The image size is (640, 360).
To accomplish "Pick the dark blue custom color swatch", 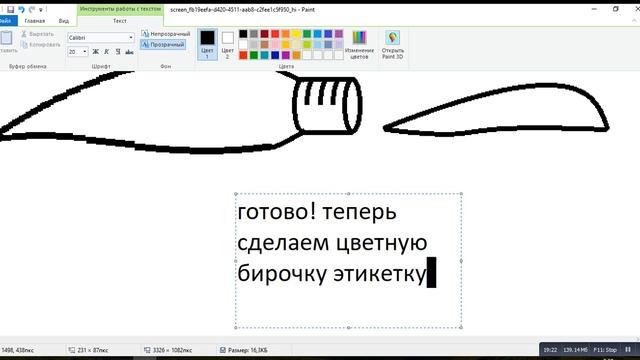I will point(275,55).
